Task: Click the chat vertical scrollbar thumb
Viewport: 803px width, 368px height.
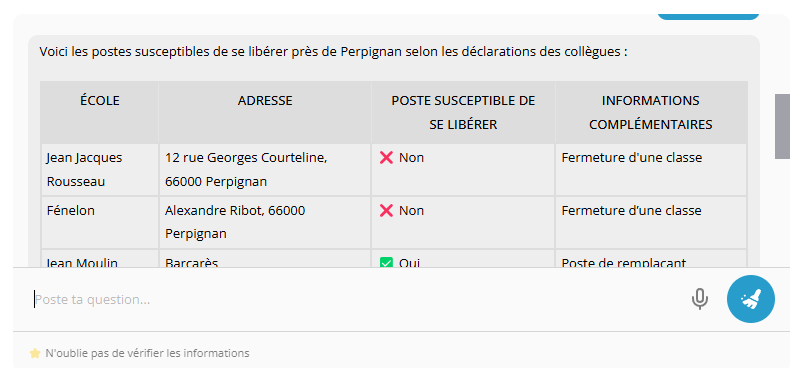Action: click(783, 126)
